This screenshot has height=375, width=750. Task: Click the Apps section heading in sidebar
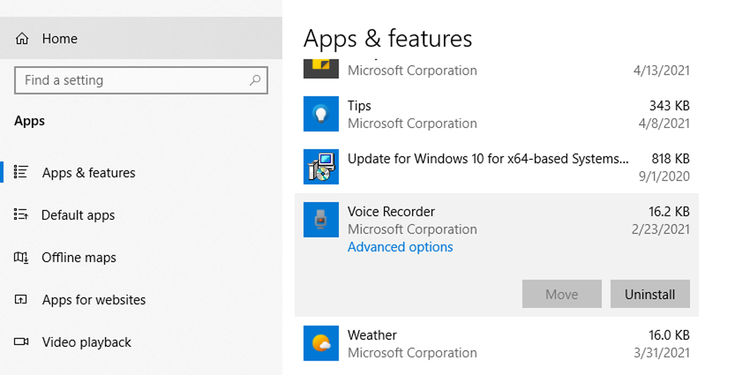29,121
